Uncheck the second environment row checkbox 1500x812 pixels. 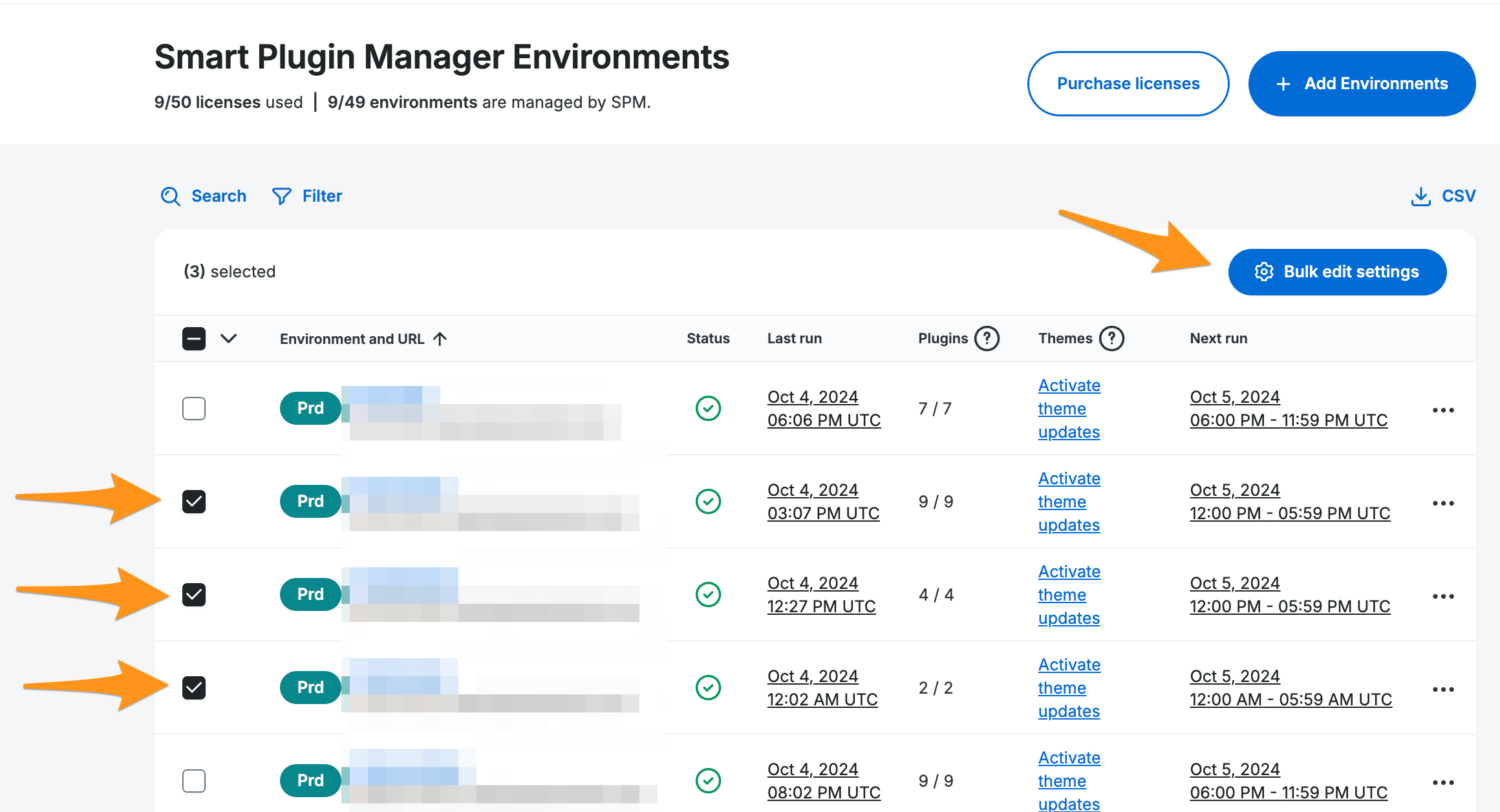pyautogui.click(x=194, y=501)
